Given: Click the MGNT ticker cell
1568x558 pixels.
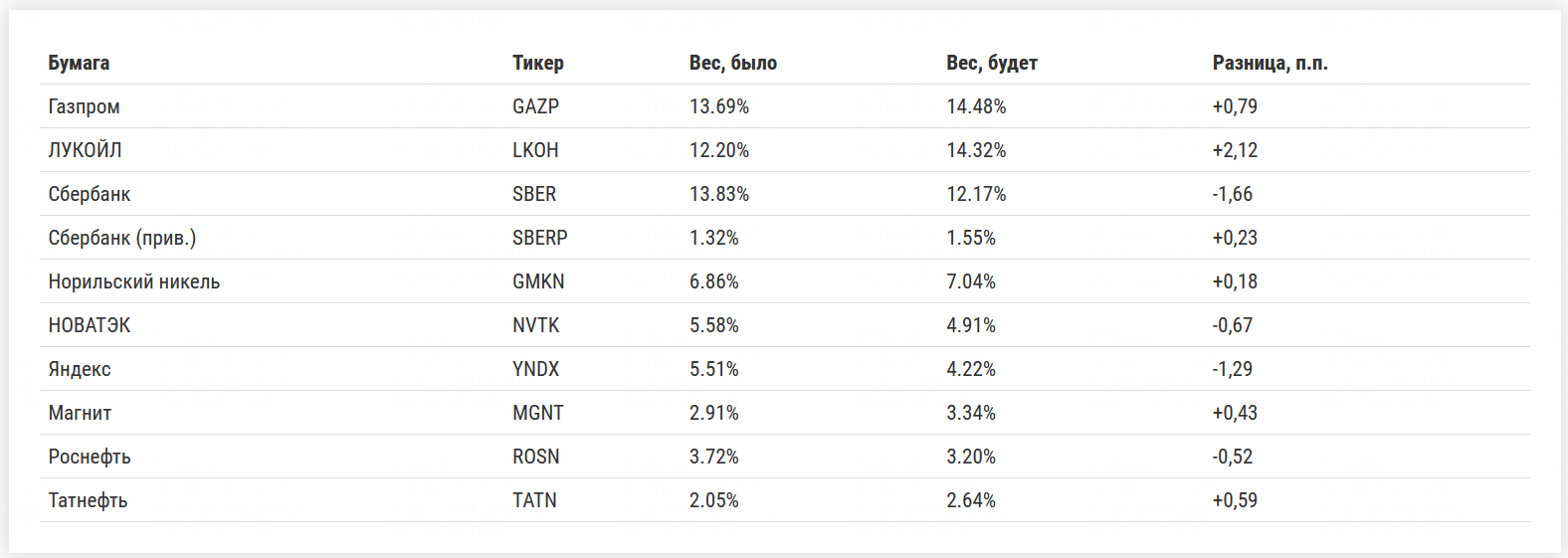Looking at the screenshot, I should pyautogui.click(x=537, y=413).
